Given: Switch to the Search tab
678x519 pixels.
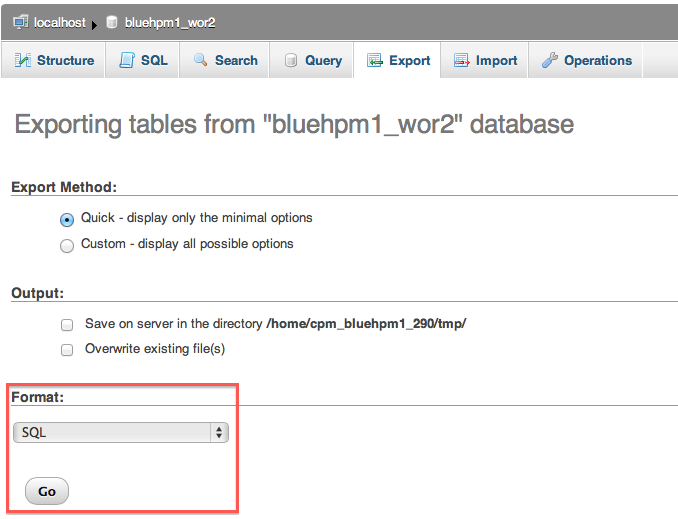Looking at the screenshot, I should pyautogui.click(x=236, y=61).
